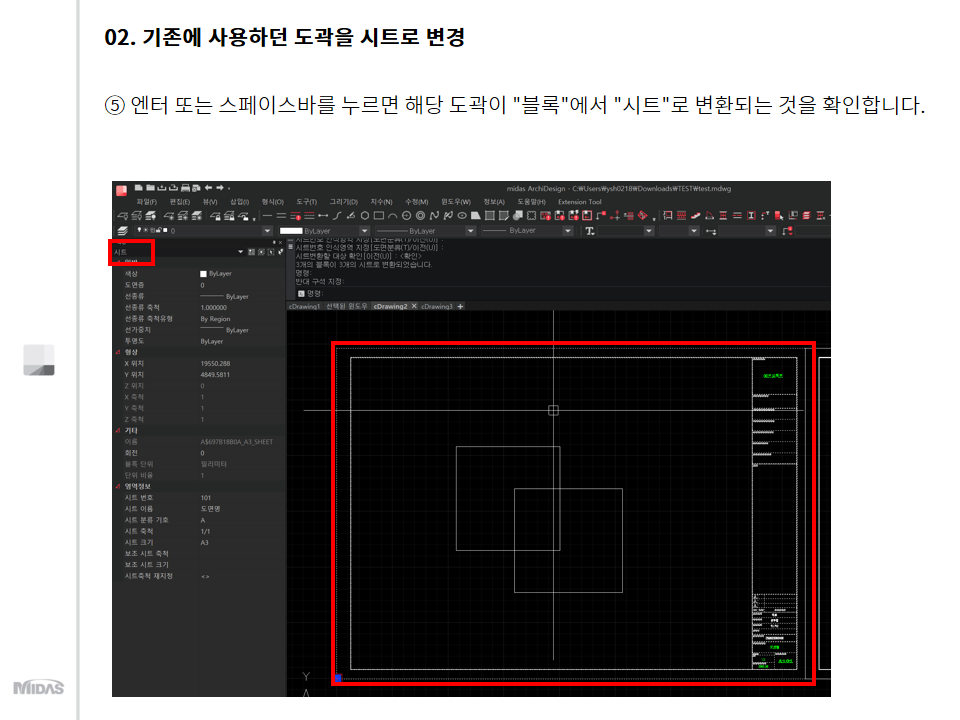
Task: Select the Spline curve tool
Action: (x=434, y=216)
